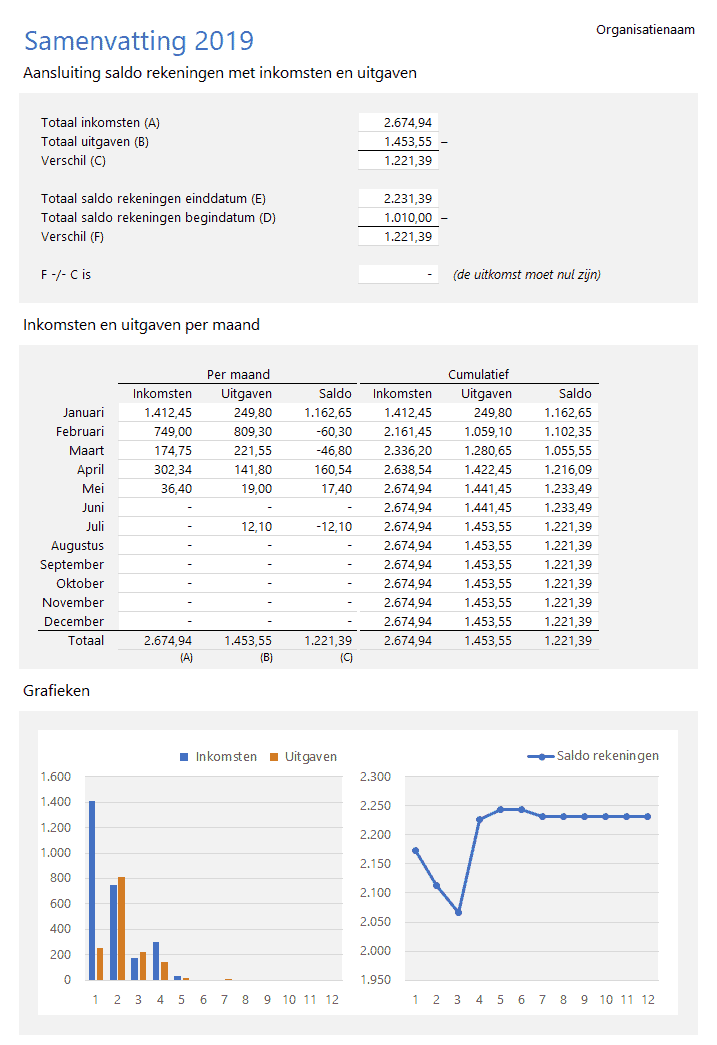
Task: Click the Samenvatting 2019 title
Action: (x=138, y=41)
